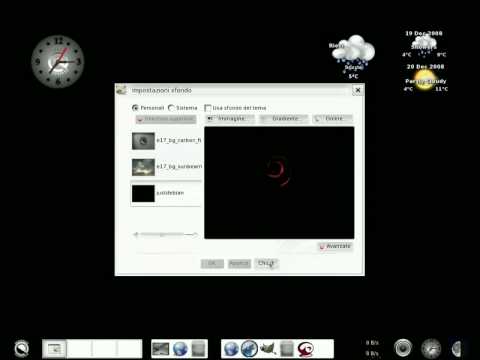This screenshot has height=360, width=480.
Task: Select the e17_bg_sunbeam wallpaper thumbnail
Action: pos(143,167)
